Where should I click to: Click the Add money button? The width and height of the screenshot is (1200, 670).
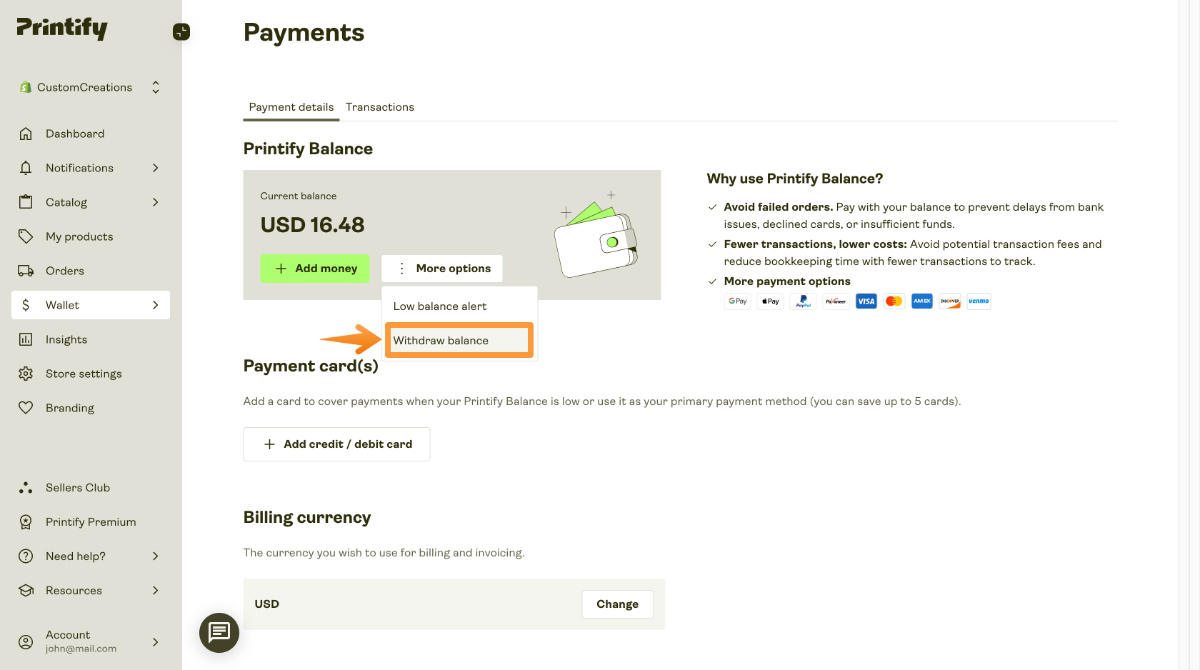coord(314,268)
